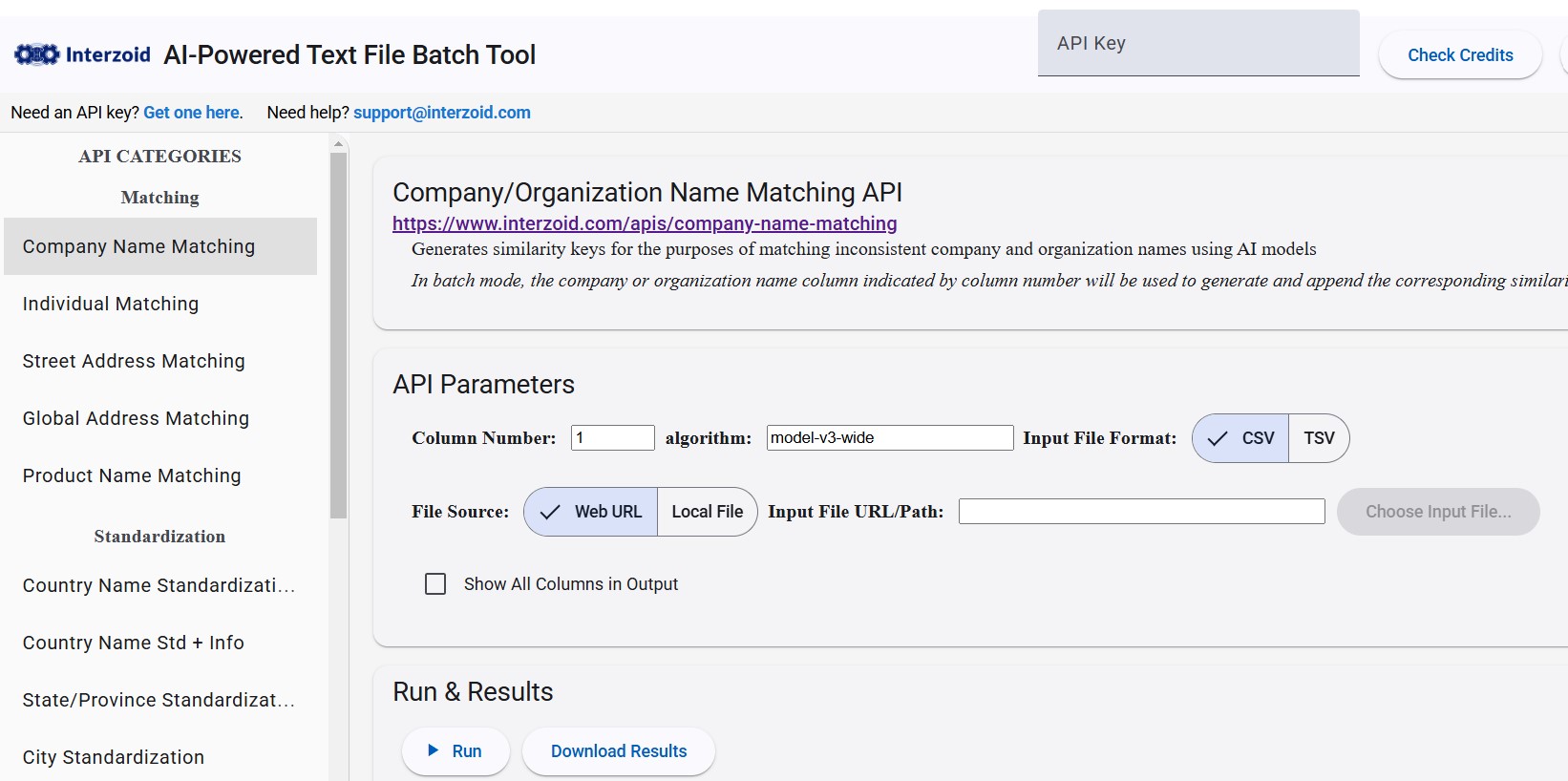Click Download Results button
This screenshot has width=1568, height=781.
click(619, 751)
